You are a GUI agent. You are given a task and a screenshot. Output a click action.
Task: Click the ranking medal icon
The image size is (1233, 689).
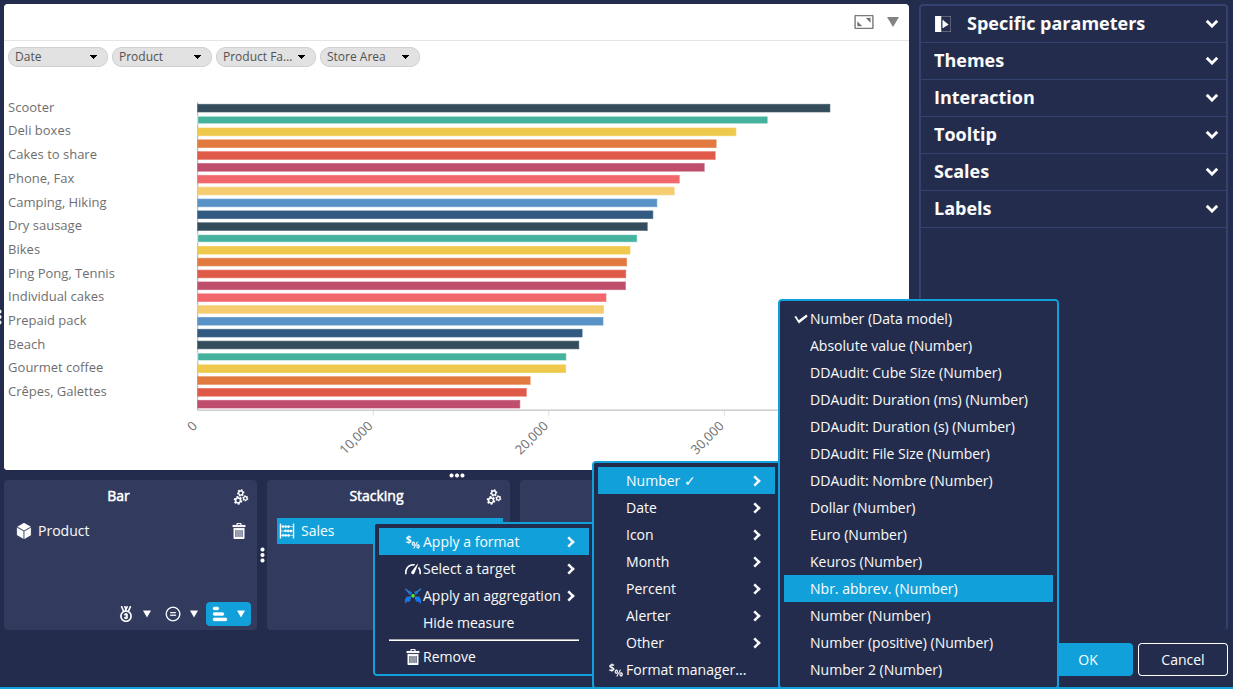[125, 614]
